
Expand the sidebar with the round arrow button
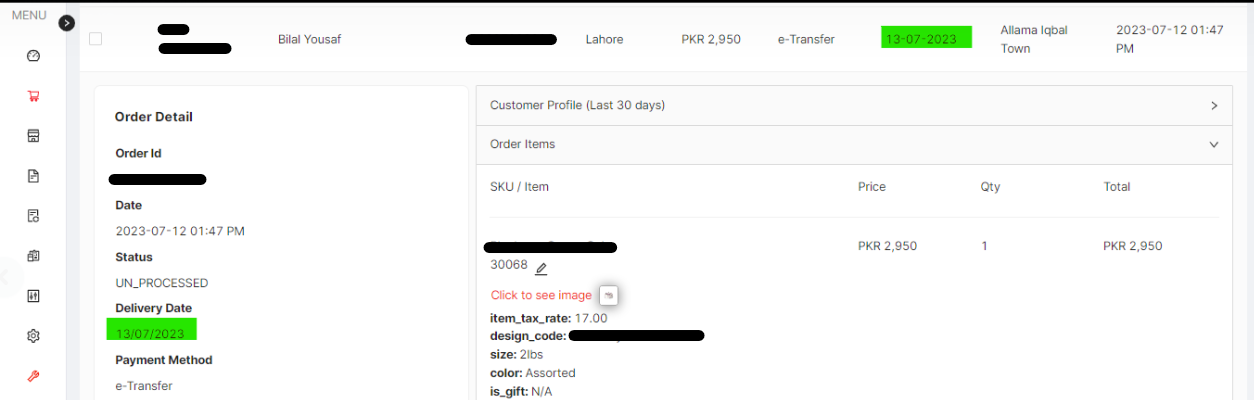(x=67, y=23)
